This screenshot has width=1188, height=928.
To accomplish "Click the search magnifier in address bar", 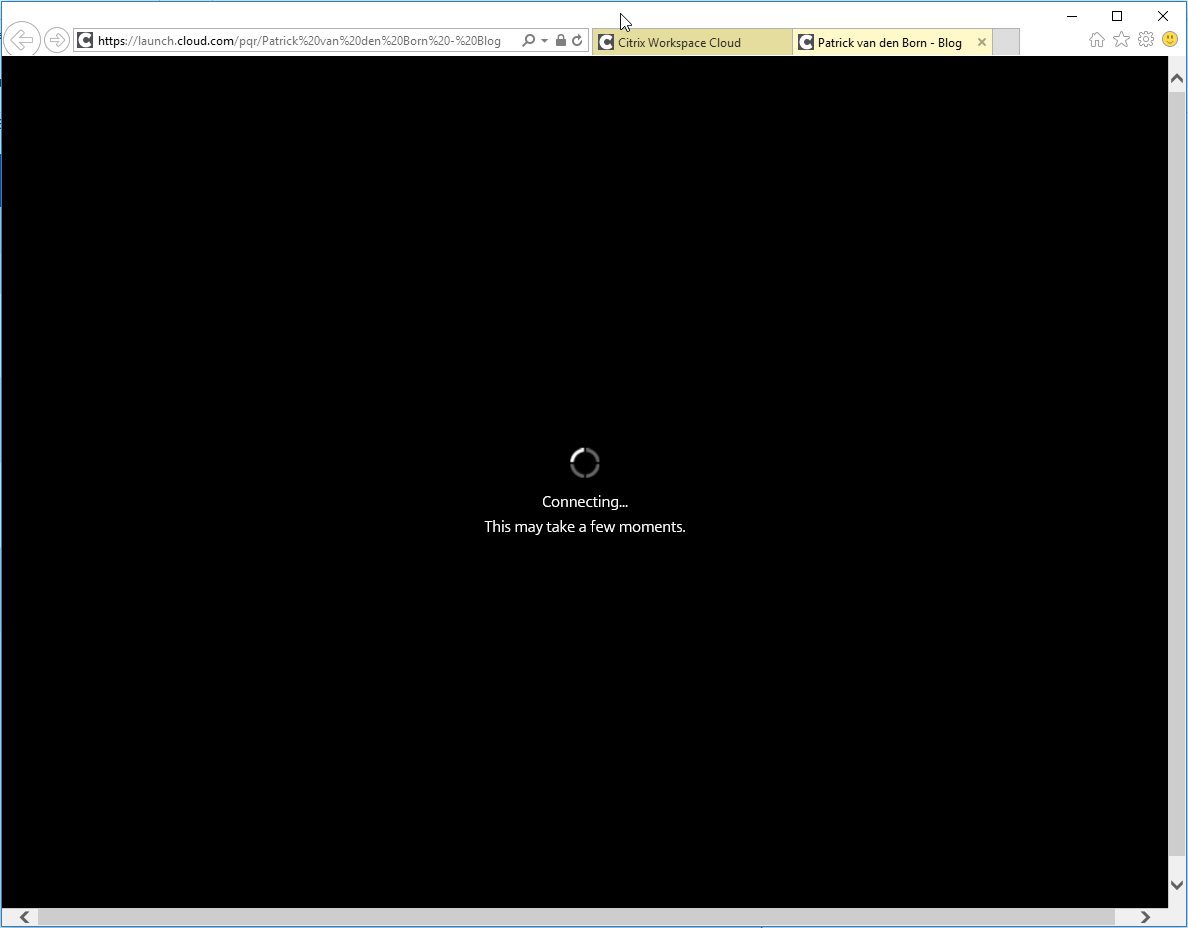I will pos(528,41).
